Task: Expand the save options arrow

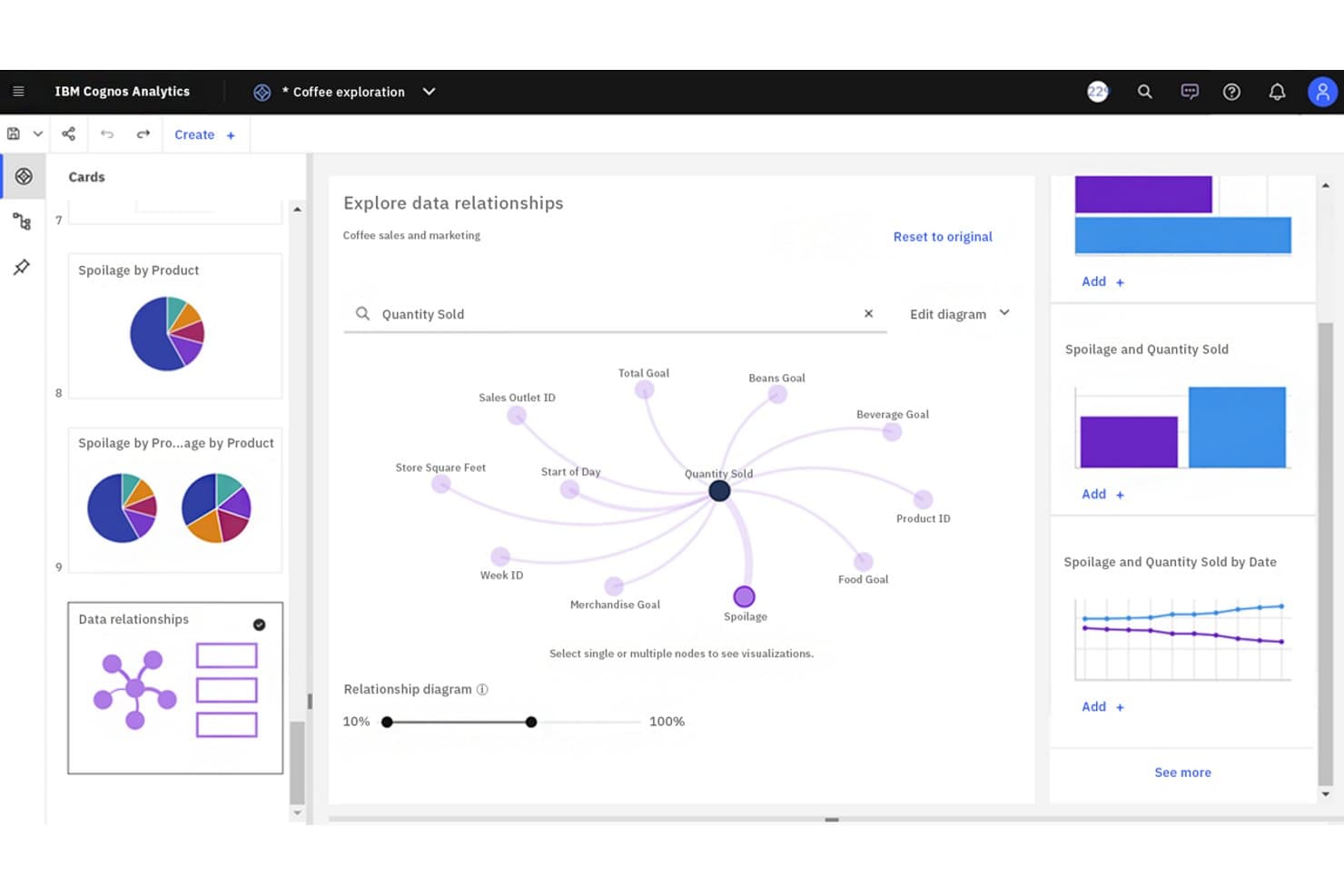Action: 38,134
